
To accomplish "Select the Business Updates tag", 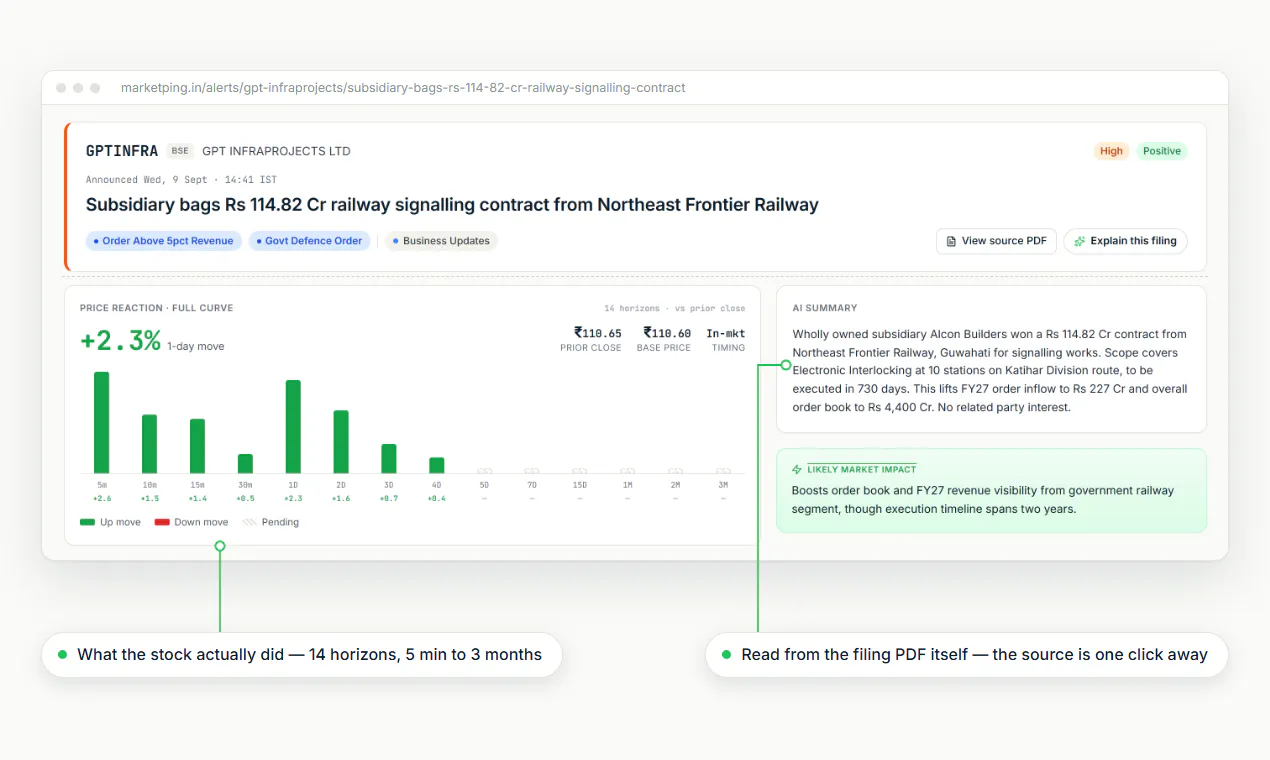I will click(441, 241).
